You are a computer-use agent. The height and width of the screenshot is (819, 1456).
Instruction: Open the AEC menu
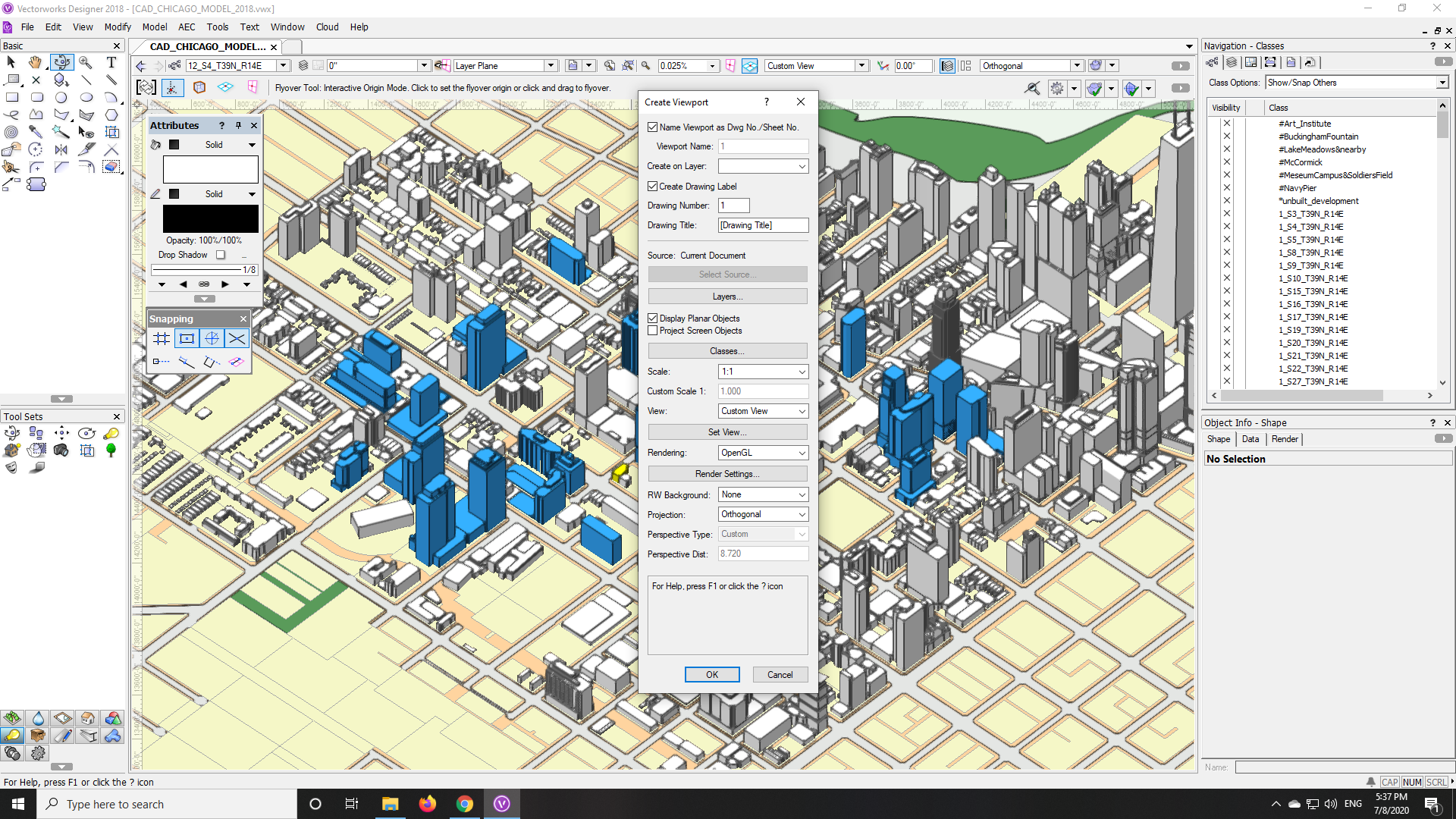187,27
